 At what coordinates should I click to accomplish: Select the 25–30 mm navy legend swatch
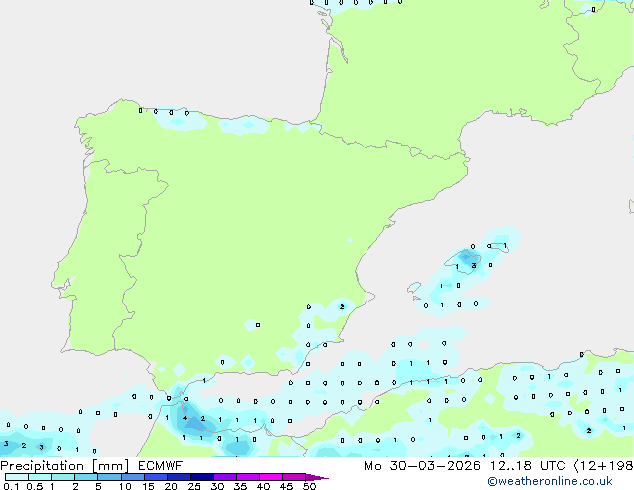(x=202, y=477)
